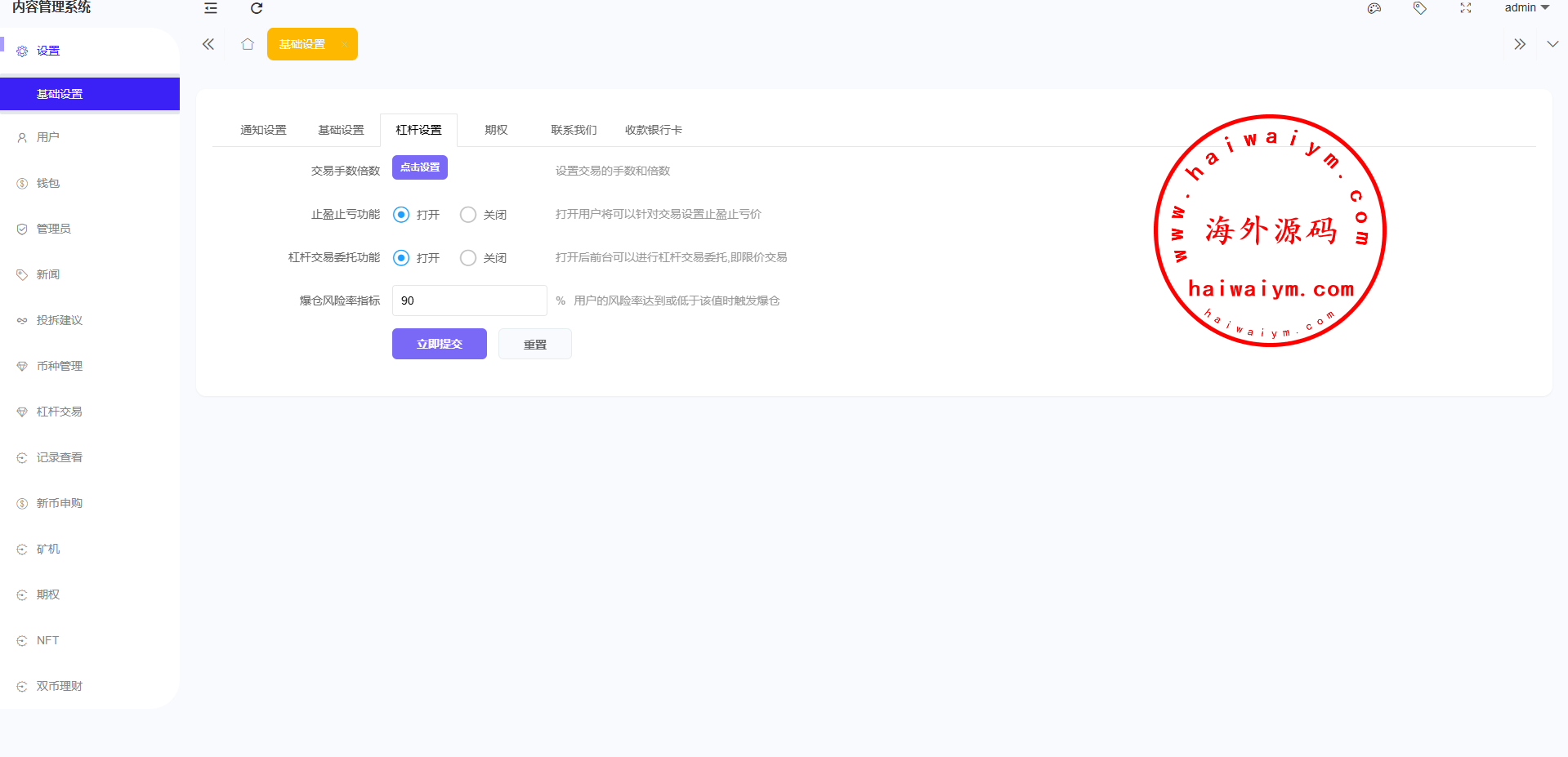Open the theme palette icon
The height and width of the screenshot is (757, 1568).
[x=1374, y=8]
